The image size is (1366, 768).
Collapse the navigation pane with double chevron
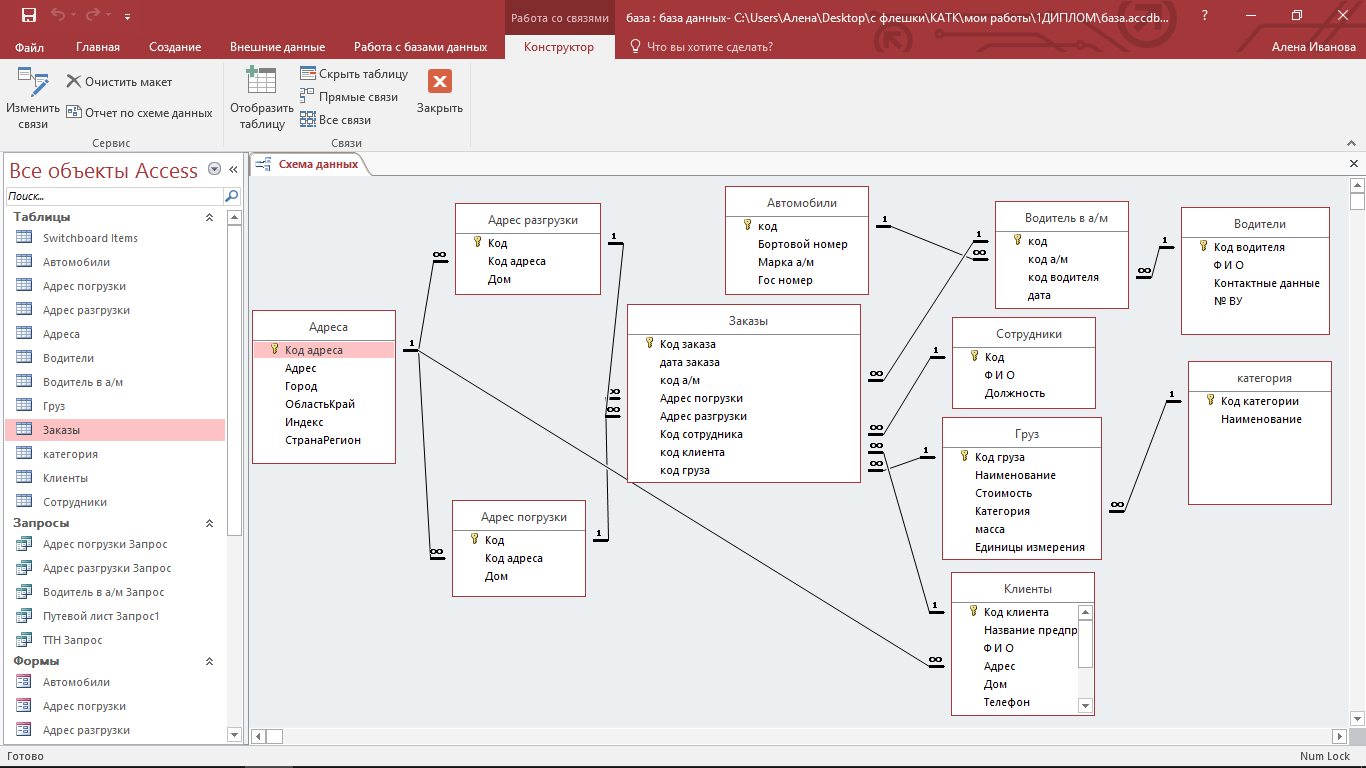[234, 170]
